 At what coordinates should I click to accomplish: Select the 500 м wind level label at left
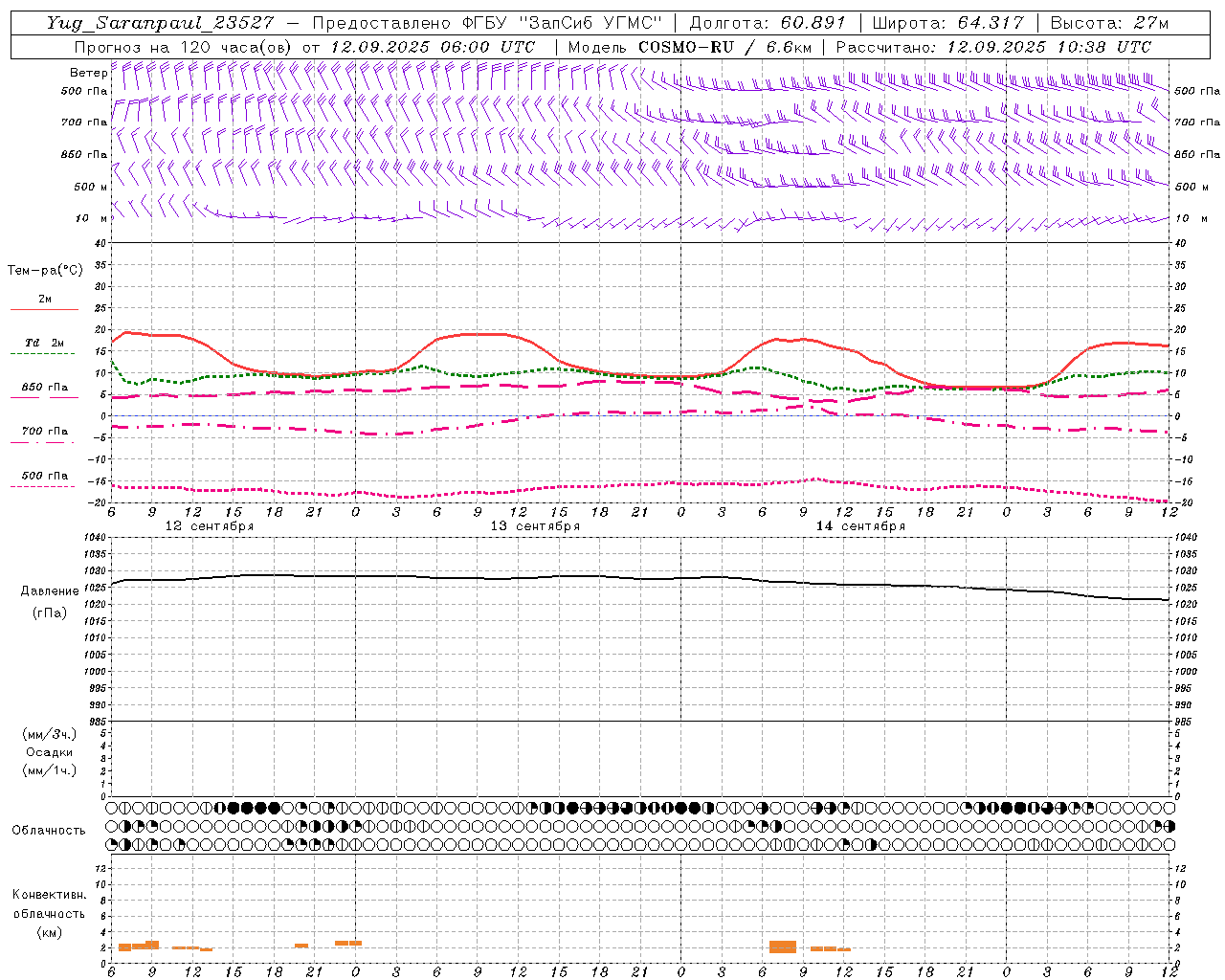point(91,187)
